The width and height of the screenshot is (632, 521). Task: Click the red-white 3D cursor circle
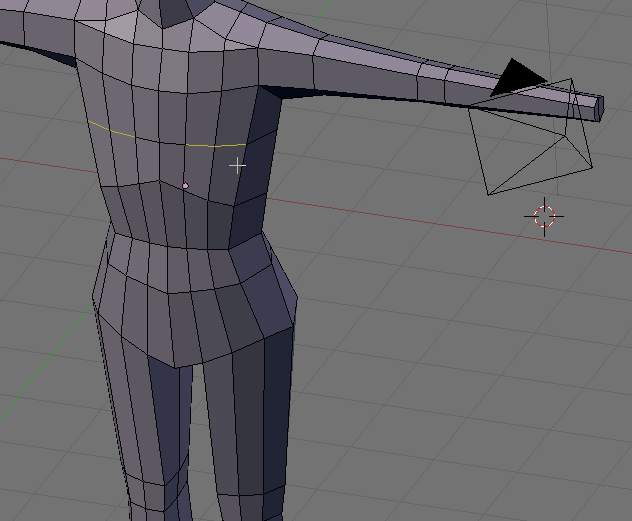pyautogui.click(x=544, y=217)
